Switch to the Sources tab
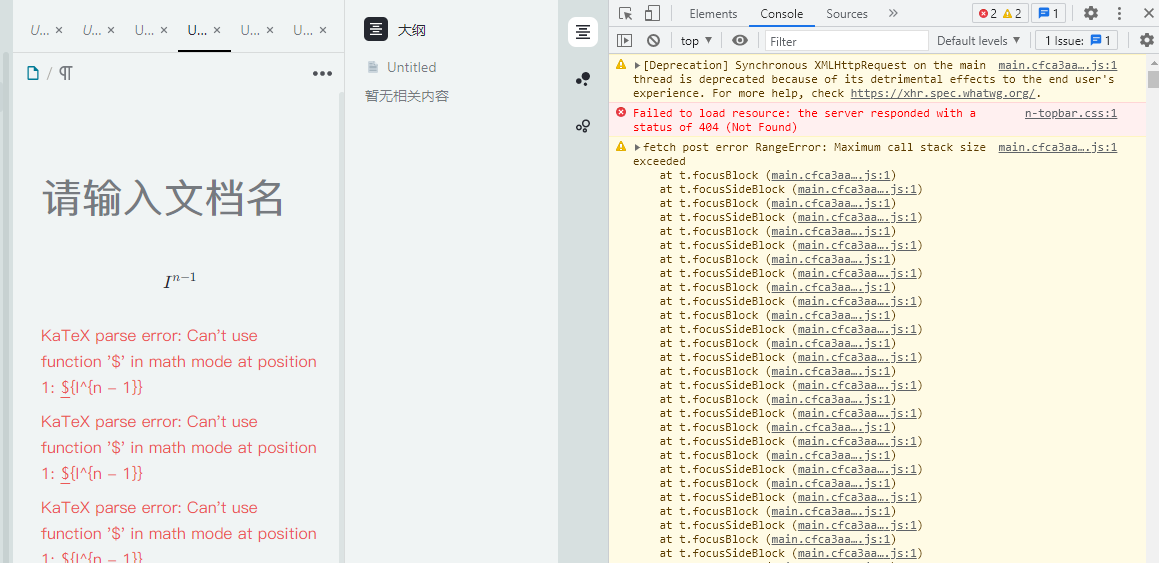Screen dimensions: 1159x563 846,13
